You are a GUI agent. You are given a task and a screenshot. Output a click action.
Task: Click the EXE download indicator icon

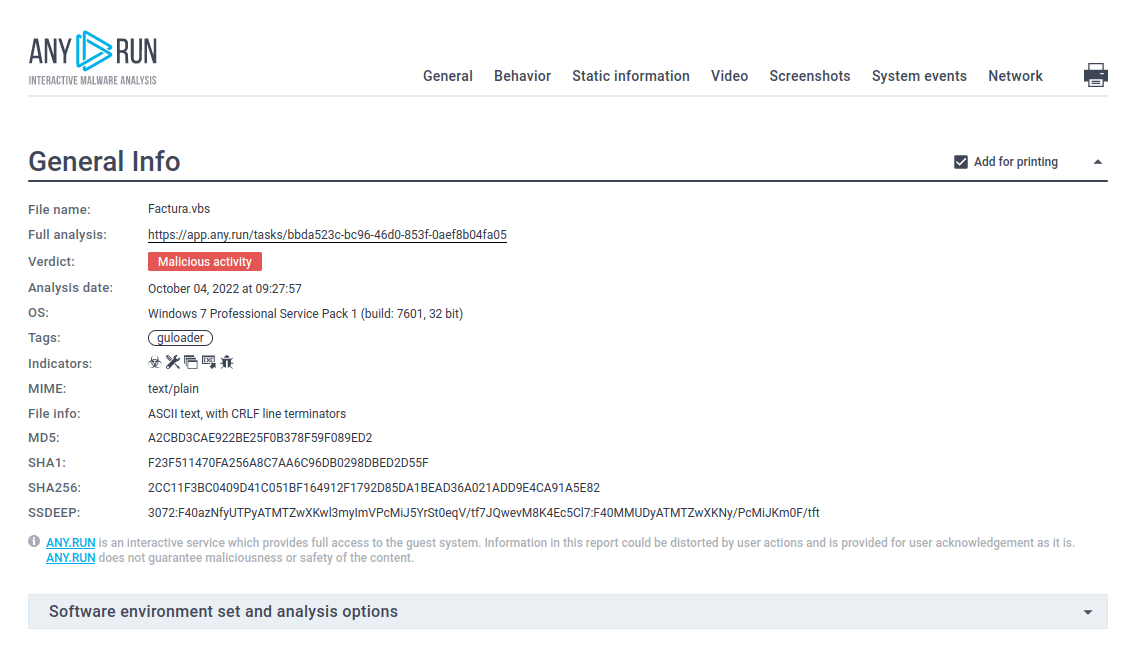pyautogui.click(x=208, y=363)
